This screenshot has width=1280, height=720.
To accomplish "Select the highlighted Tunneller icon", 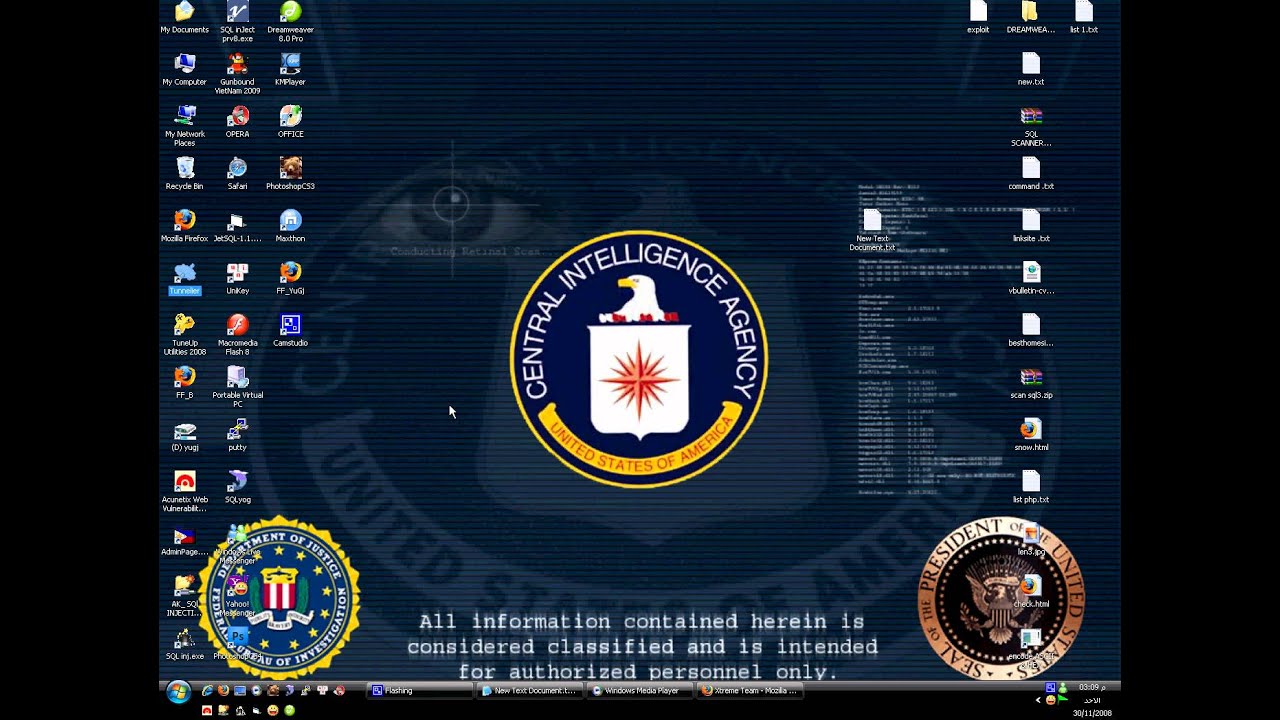I will point(184,279).
